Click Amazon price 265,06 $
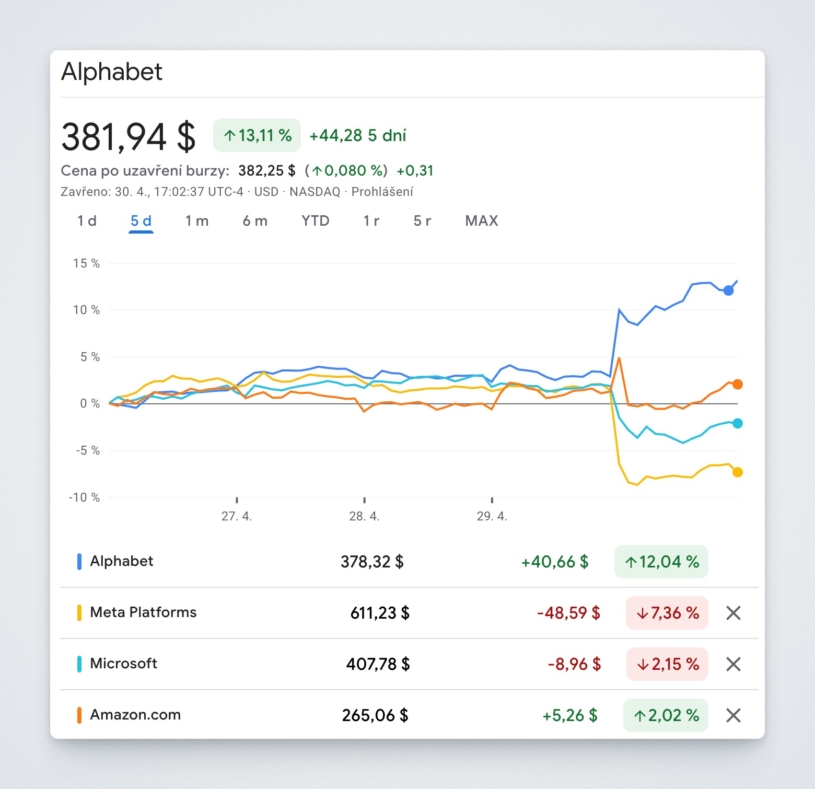This screenshot has width=815, height=789. click(x=375, y=716)
